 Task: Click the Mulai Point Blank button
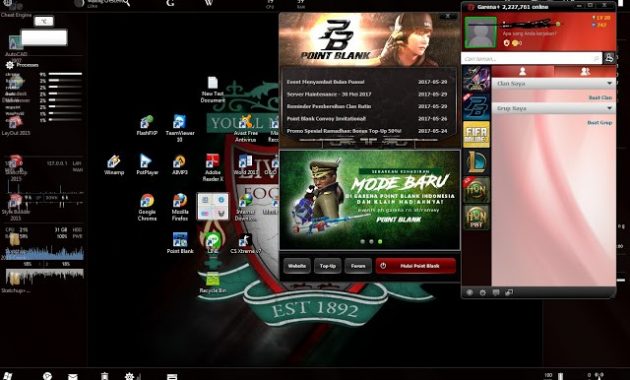tap(416, 266)
